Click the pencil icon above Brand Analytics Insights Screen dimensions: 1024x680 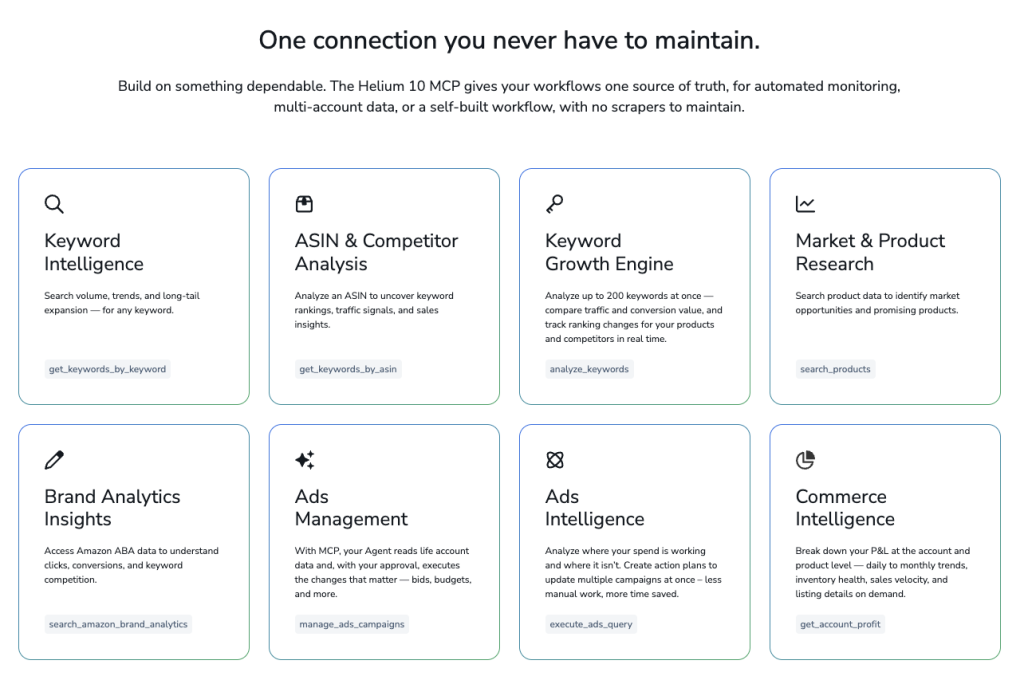point(54,460)
